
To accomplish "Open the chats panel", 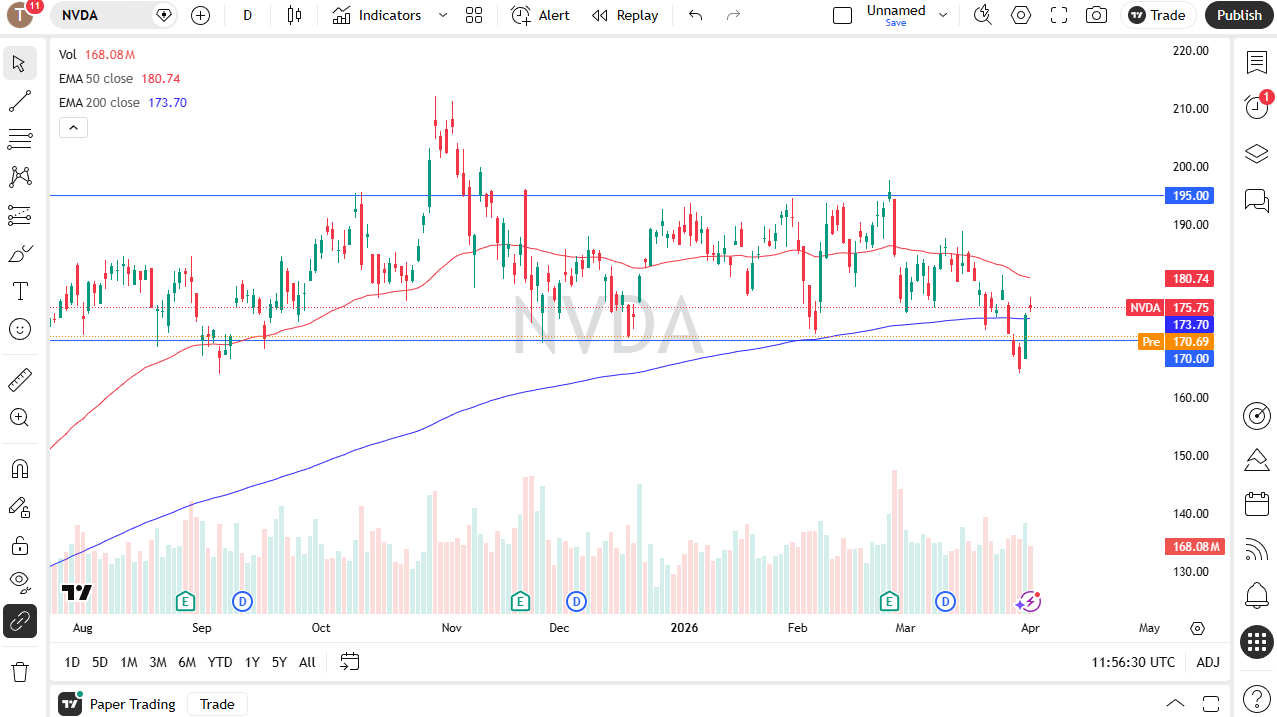I will [x=1257, y=200].
